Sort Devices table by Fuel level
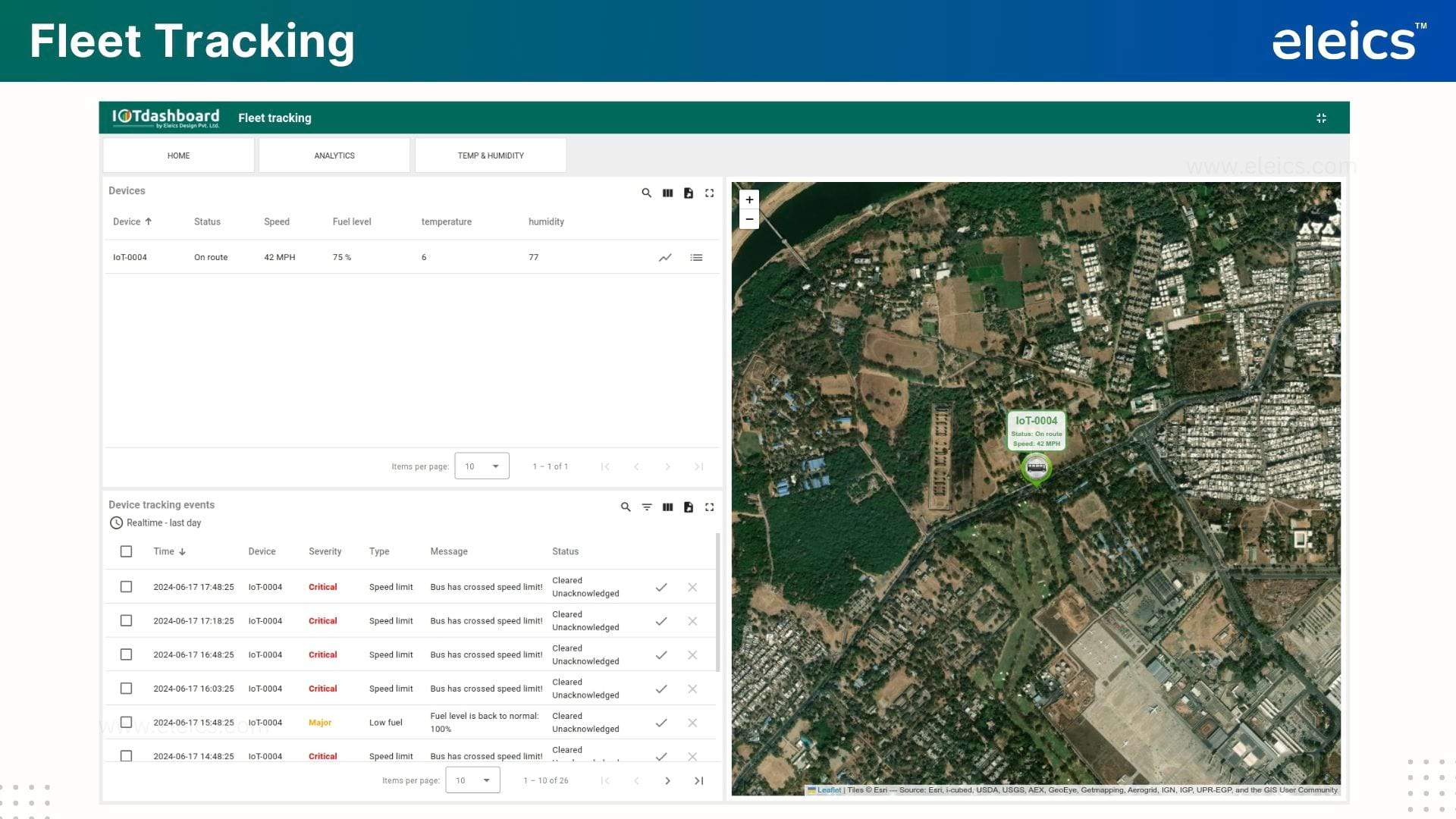1456x819 pixels. click(352, 222)
